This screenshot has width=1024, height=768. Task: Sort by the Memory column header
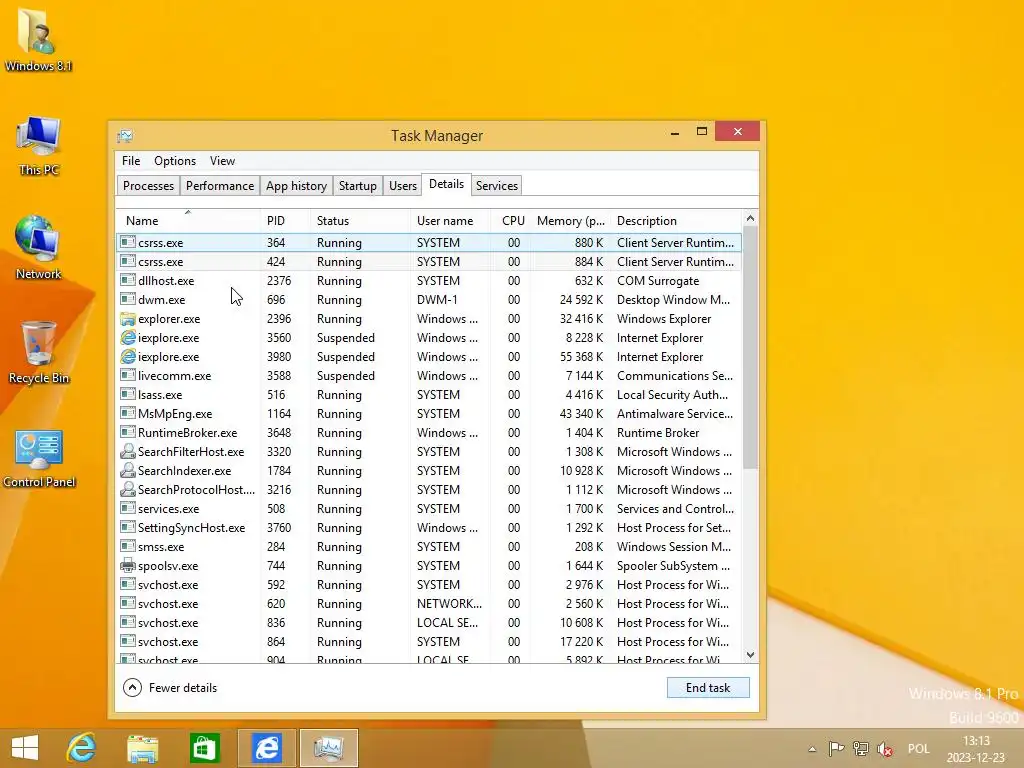571,221
